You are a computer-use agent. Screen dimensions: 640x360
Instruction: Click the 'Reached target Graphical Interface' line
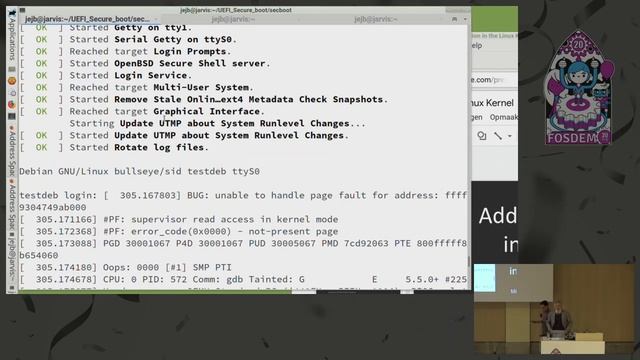click(142, 111)
